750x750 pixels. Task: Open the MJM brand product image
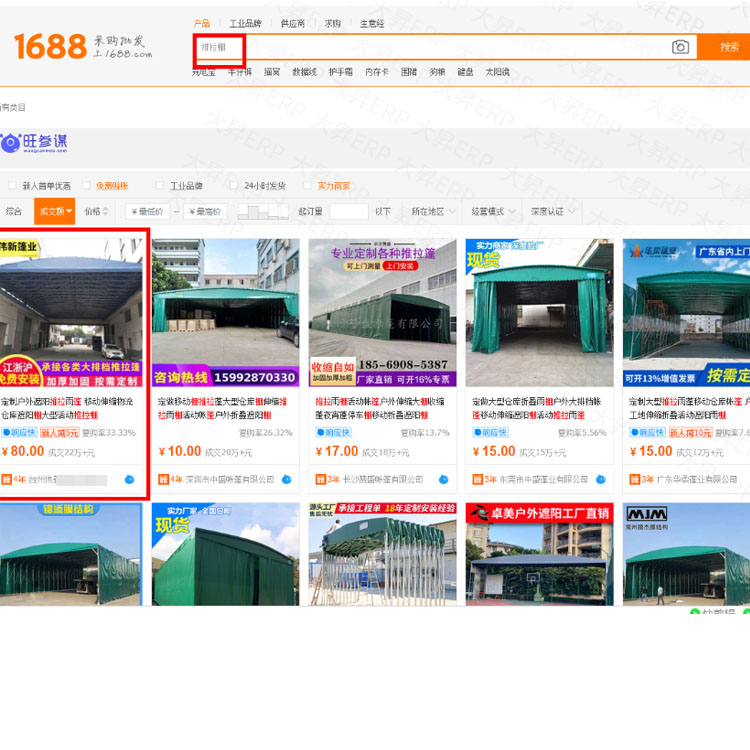click(x=686, y=554)
